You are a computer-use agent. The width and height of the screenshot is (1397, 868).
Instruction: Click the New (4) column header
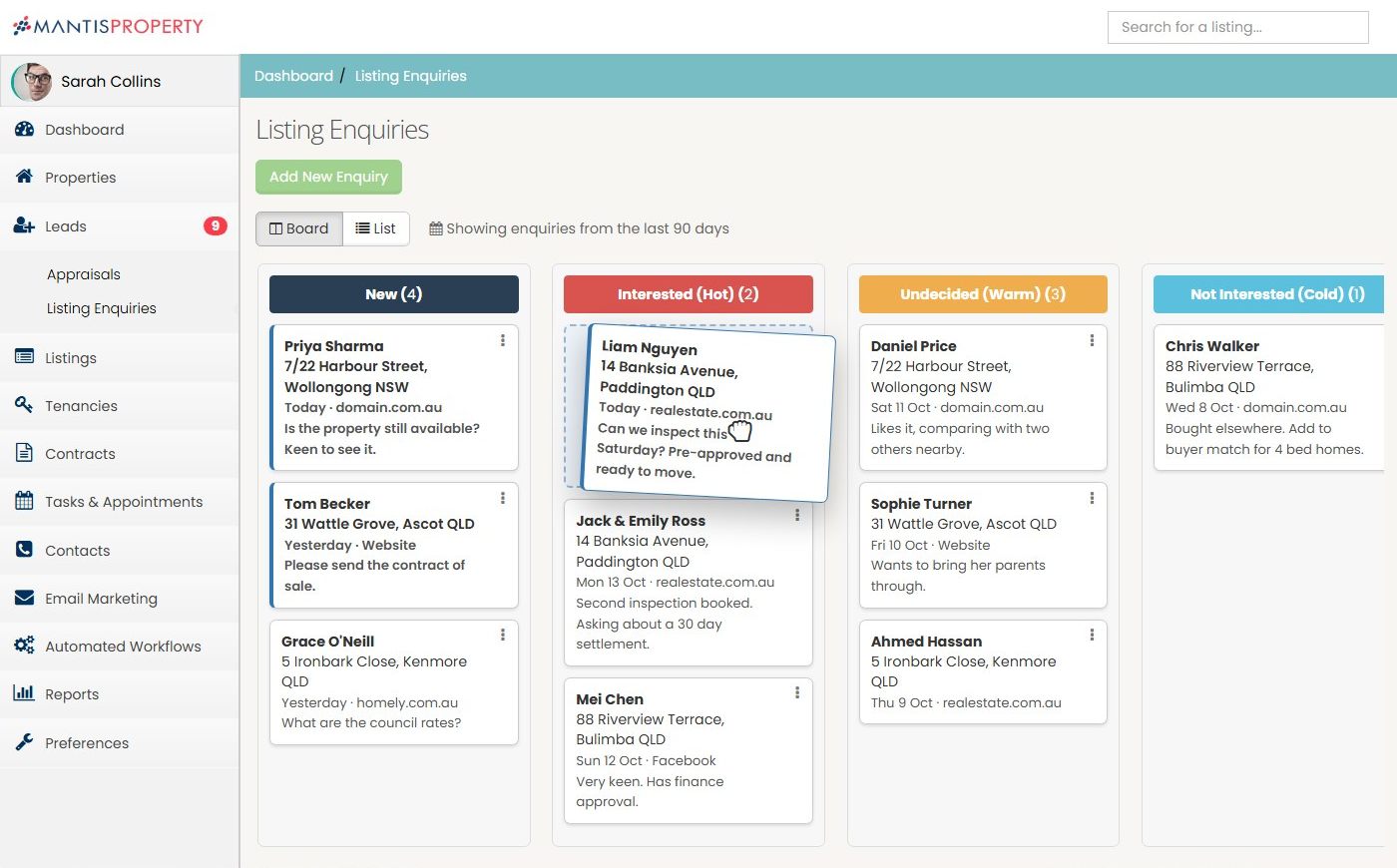(x=394, y=294)
